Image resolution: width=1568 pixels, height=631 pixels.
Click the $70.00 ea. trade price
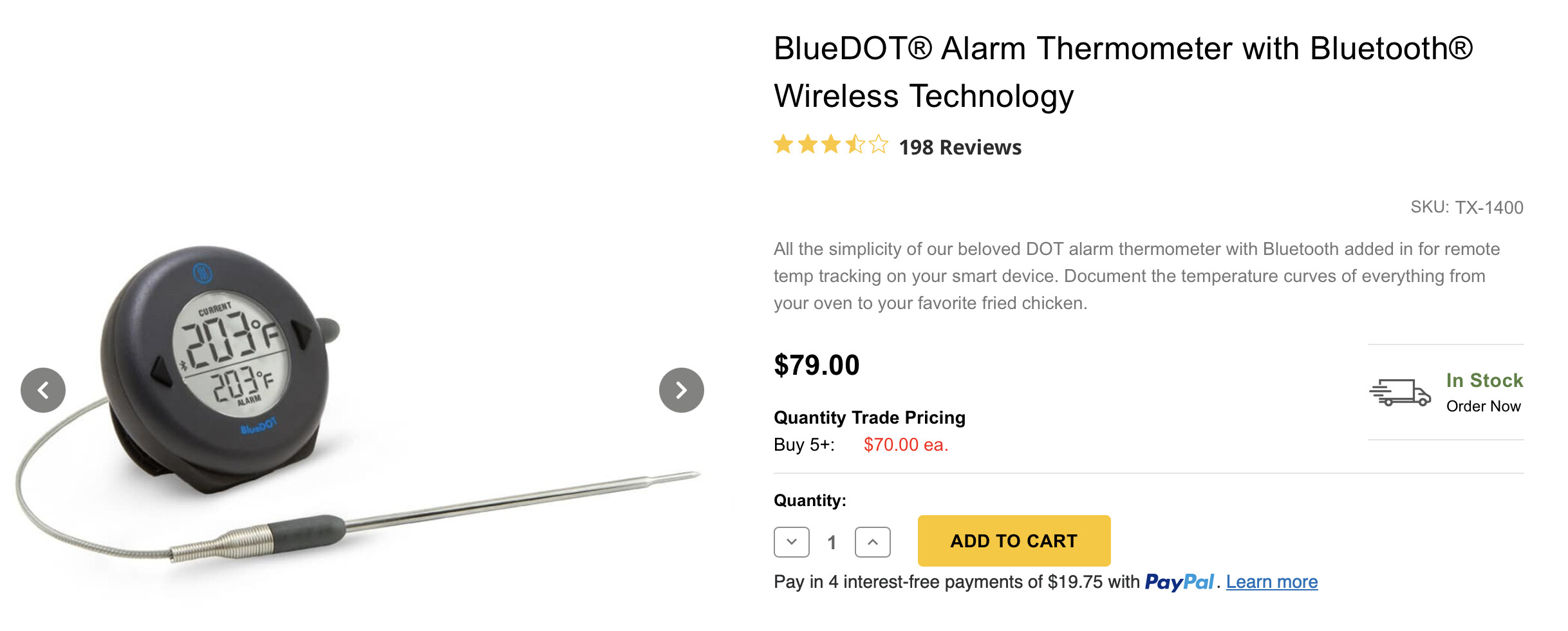(906, 445)
